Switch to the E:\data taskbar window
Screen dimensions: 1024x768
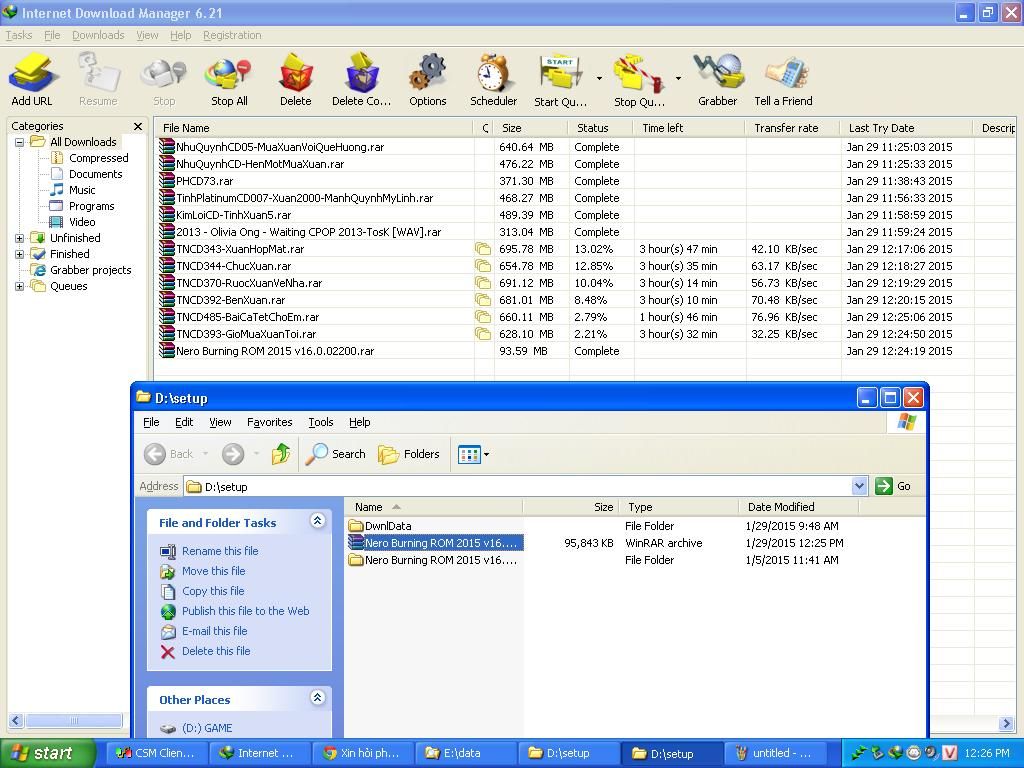click(x=464, y=753)
